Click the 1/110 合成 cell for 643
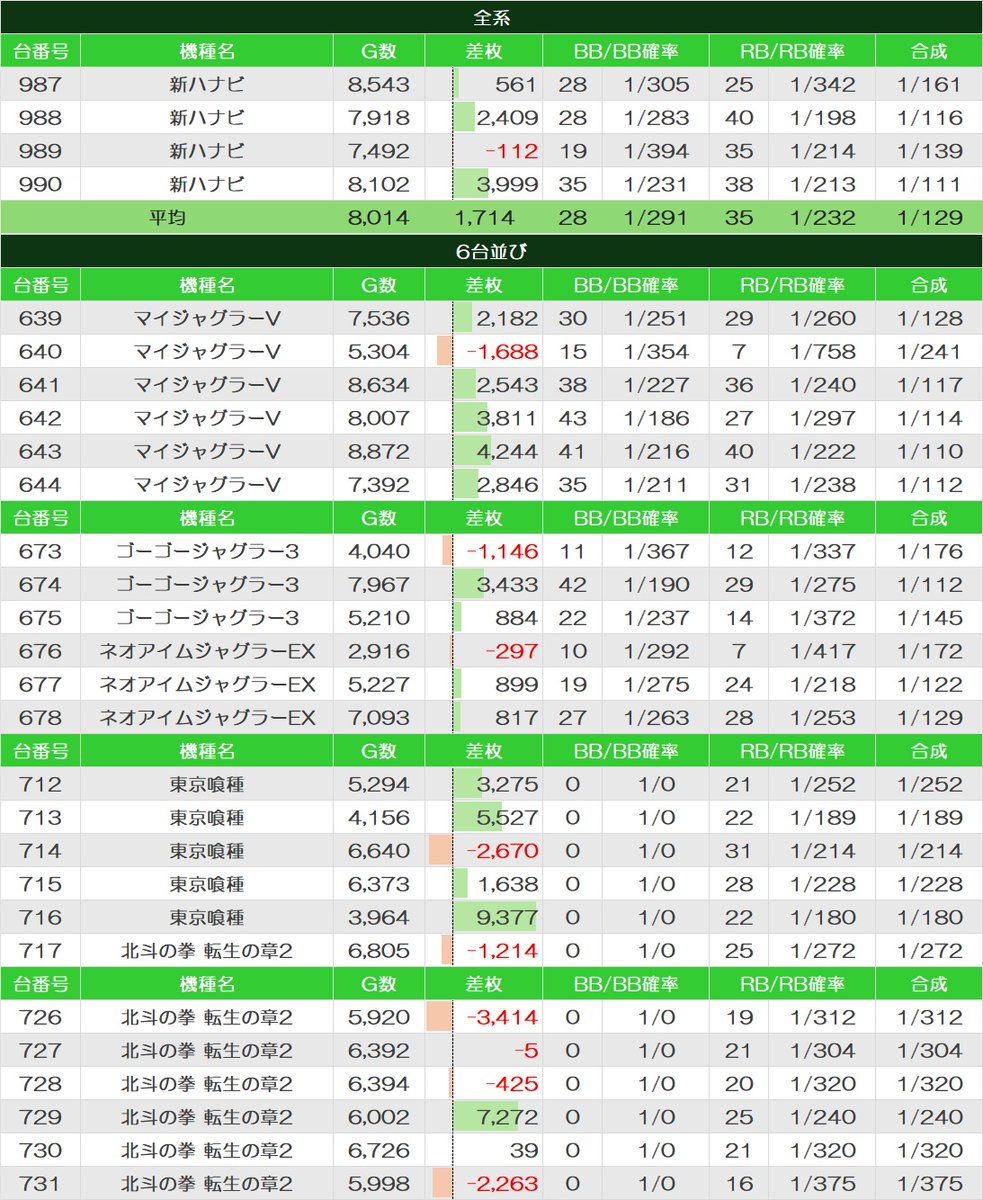 tap(929, 451)
